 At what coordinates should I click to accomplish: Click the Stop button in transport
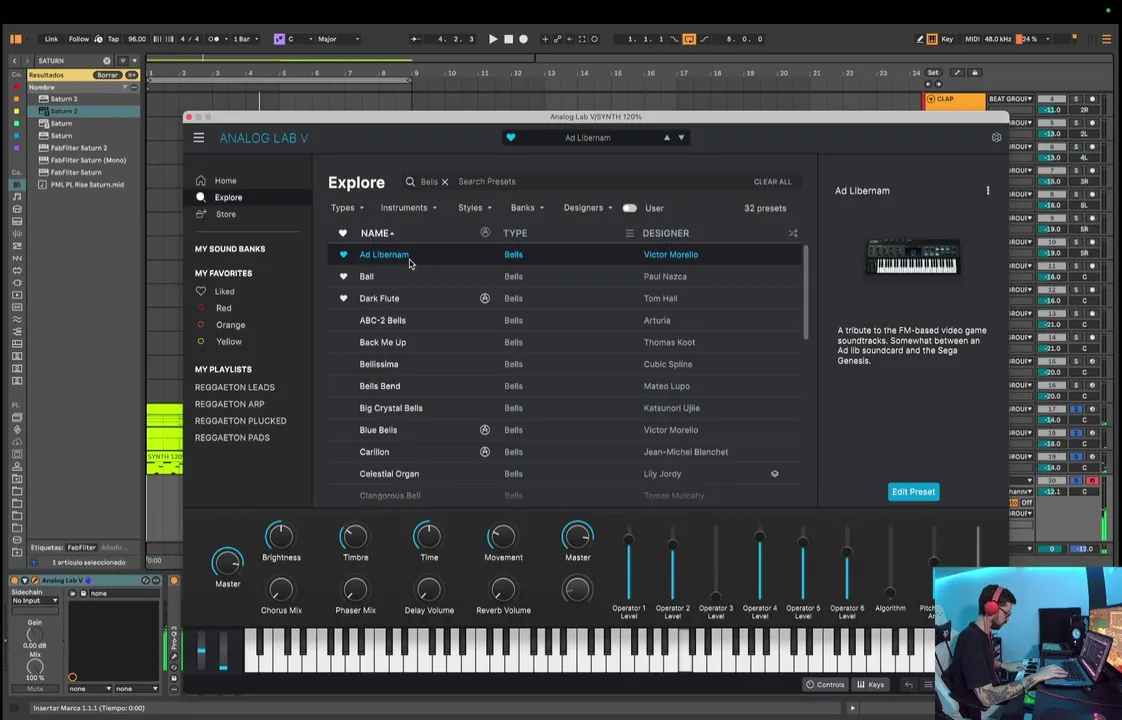[509, 39]
